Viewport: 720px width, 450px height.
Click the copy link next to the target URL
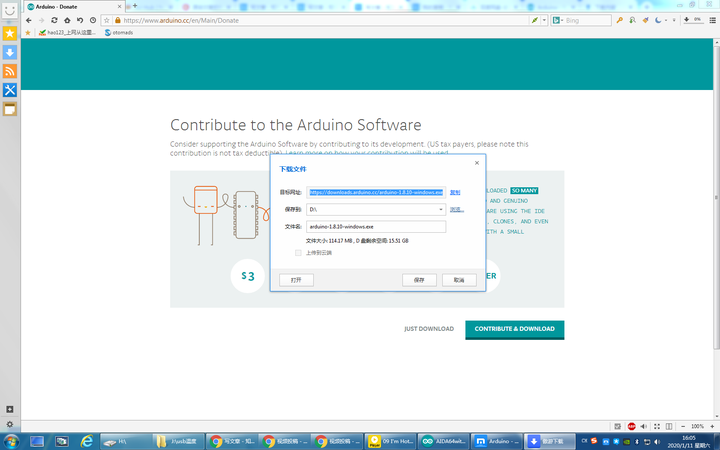tap(455, 192)
